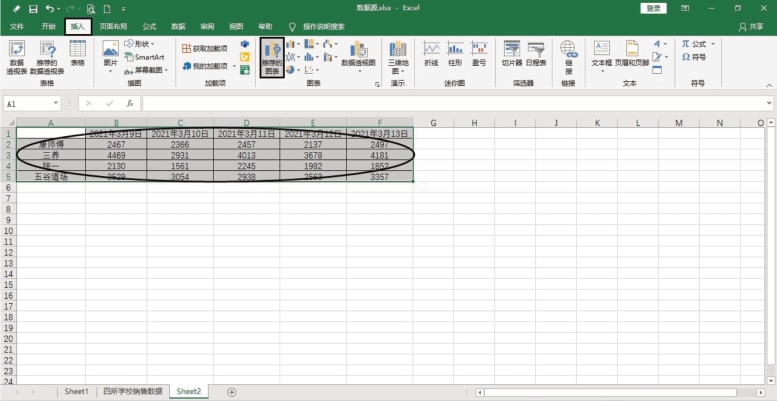Open the 形状 (Shapes) dropdown
777x401 pixels.
pyautogui.click(x=144, y=44)
